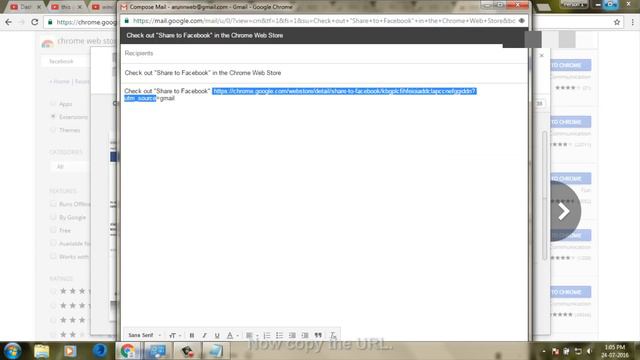
Task: Toggle underline formatting in compose toolbar
Action: (x=217, y=336)
